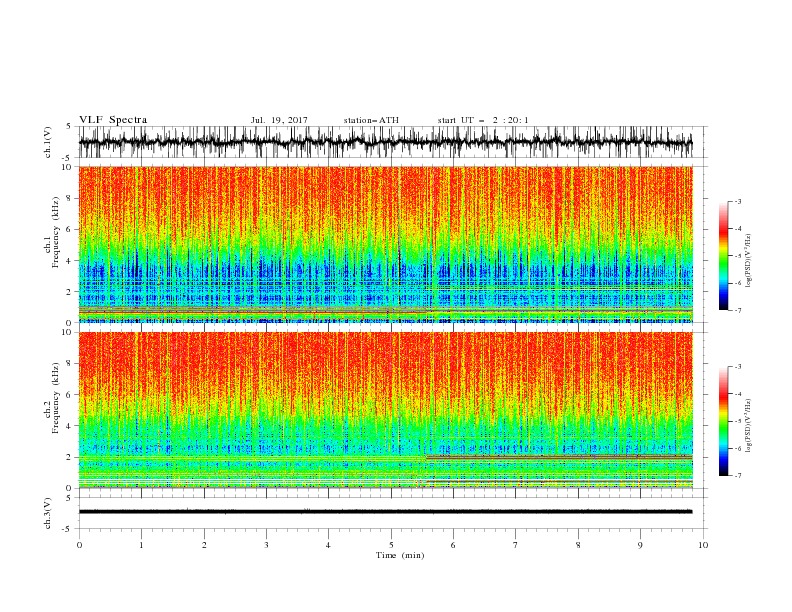Screen dimensions: 792x612
Task: Click the time-axis tick label "3"
Action: 266,545
